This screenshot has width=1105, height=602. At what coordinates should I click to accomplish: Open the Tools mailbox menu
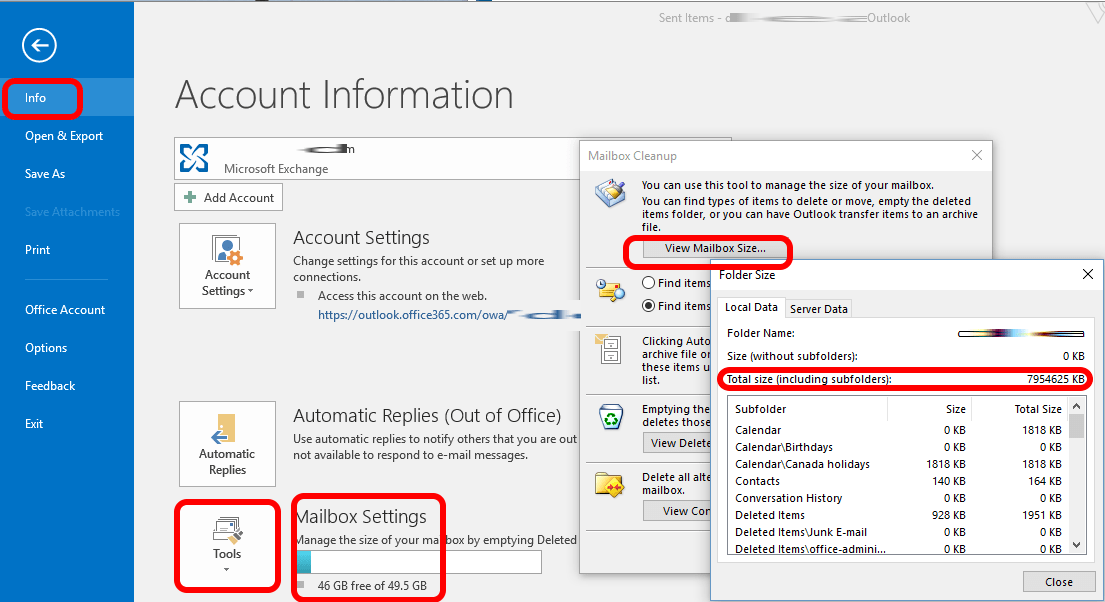click(x=227, y=544)
